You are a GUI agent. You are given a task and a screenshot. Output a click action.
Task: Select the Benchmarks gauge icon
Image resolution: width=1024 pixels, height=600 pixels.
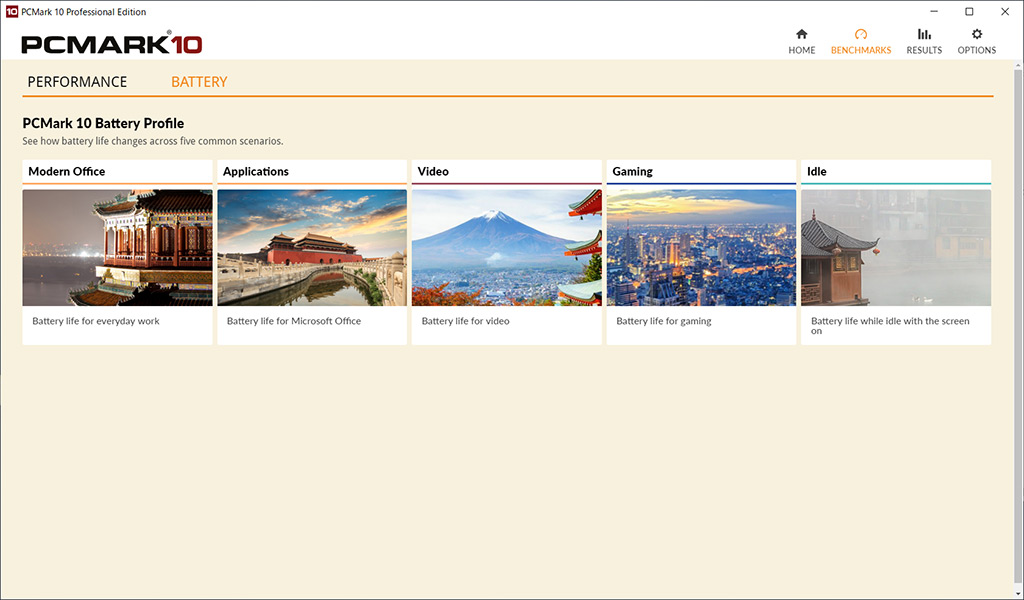coord(861,35)
